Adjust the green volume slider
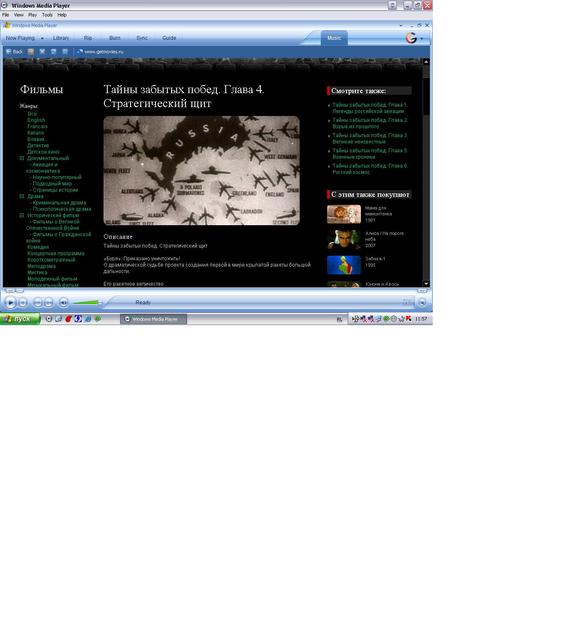This screenshot has width=568, height=640. 87,302
